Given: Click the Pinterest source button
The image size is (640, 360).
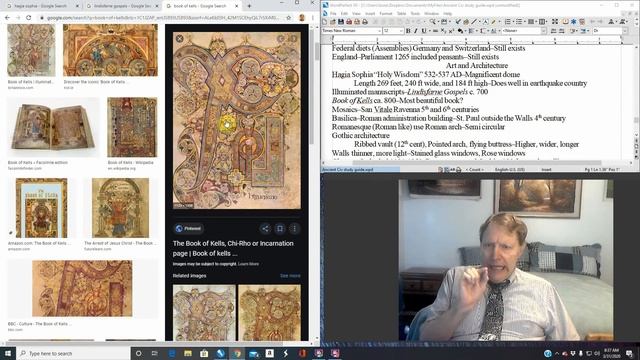Looking at the screenshot, I should point(188,229).
